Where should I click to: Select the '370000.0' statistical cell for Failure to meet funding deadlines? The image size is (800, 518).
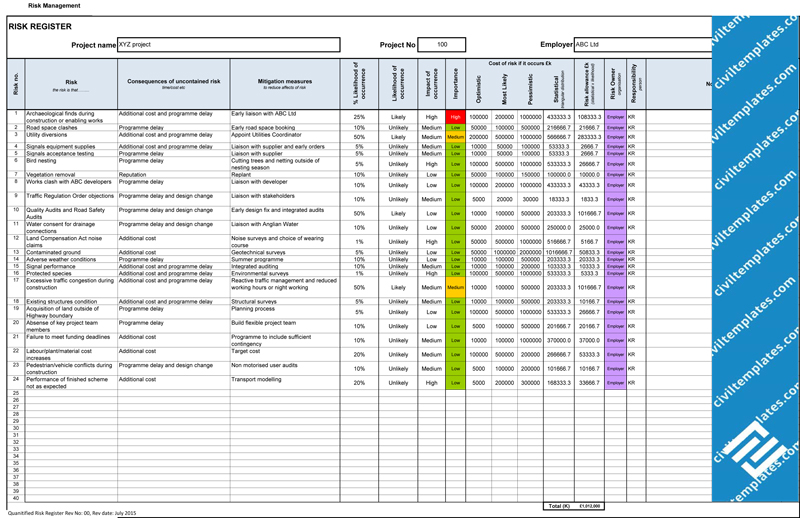coord(559,340)
